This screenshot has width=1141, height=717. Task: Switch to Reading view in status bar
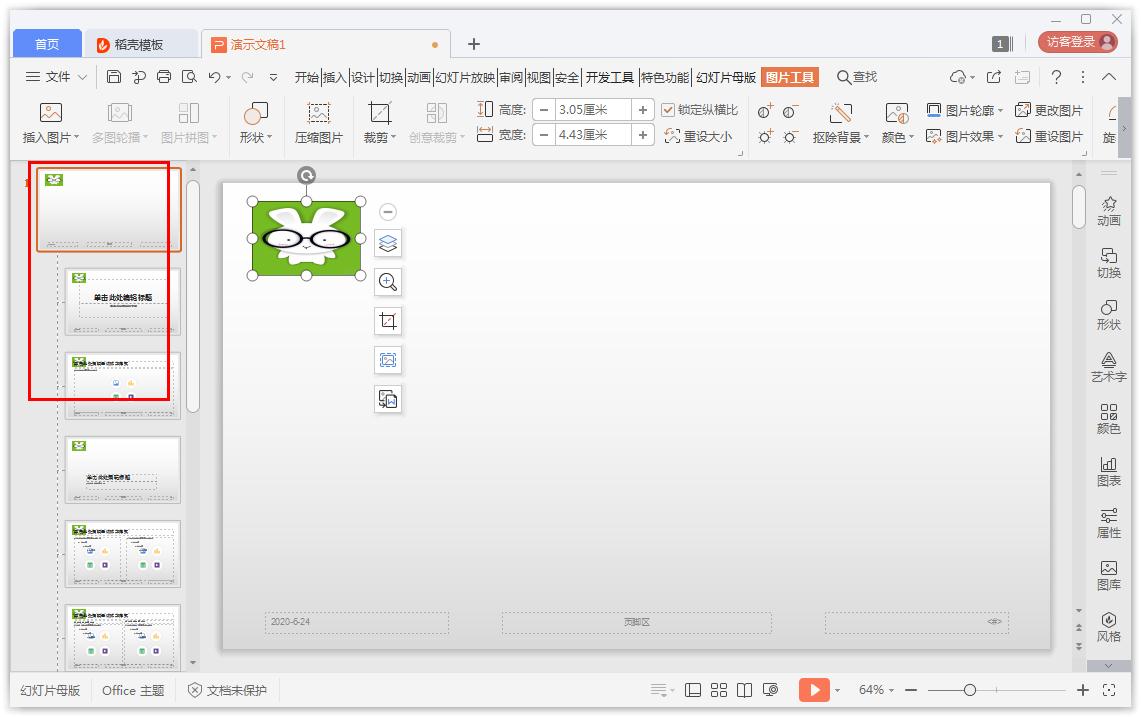[744, 690]
